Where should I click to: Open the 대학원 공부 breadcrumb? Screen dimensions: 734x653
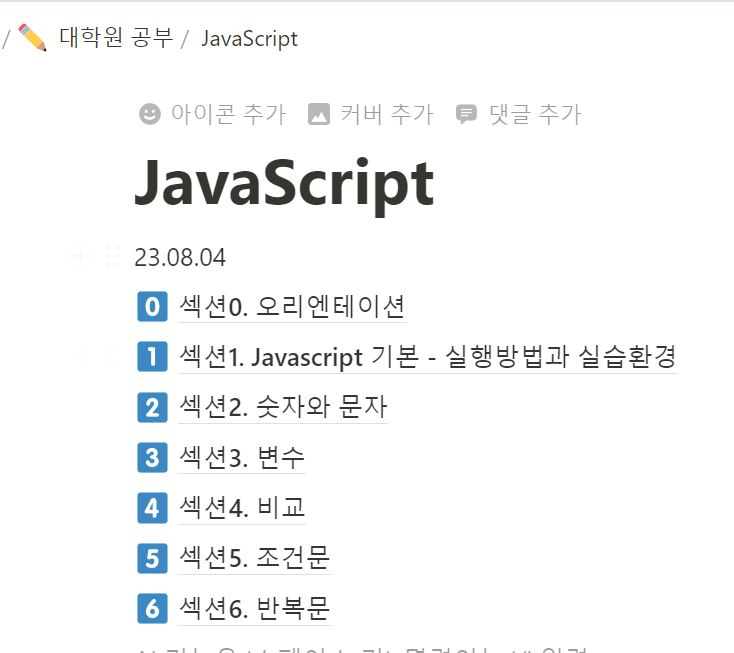click(x=116, y=38)
